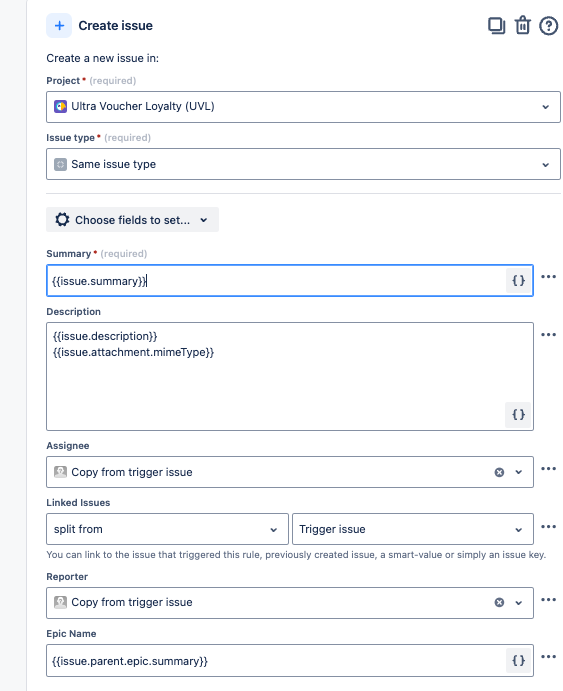Viewport: 563px width, 691px height.
Task: Open more options dots next to Linked Issues
Action: [x=548, y=527]
